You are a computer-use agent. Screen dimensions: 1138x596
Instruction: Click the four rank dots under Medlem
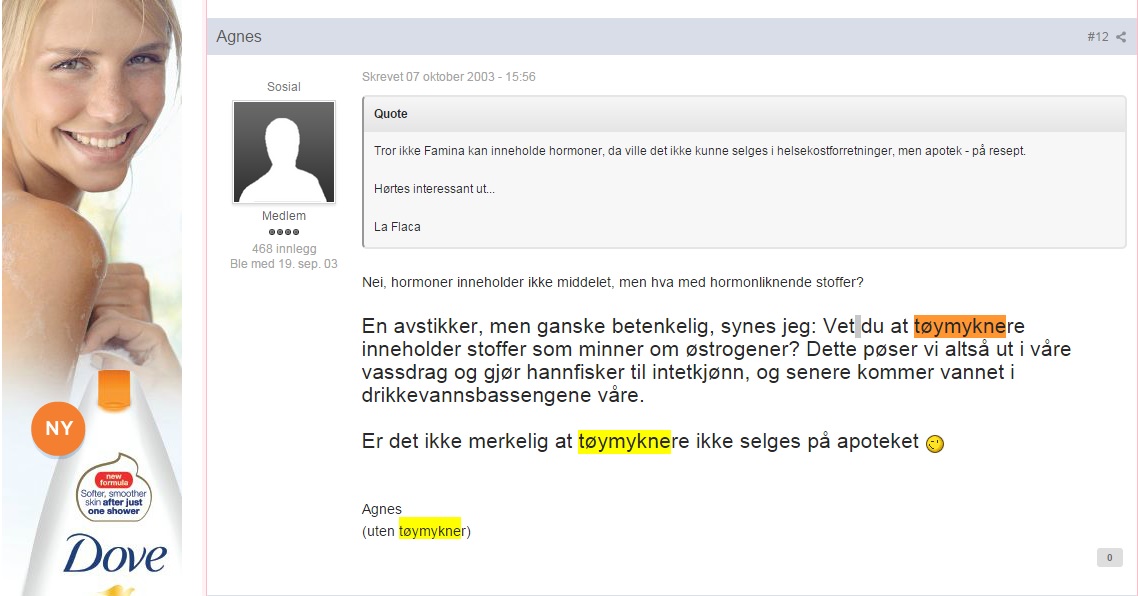[x=284, y=232]
